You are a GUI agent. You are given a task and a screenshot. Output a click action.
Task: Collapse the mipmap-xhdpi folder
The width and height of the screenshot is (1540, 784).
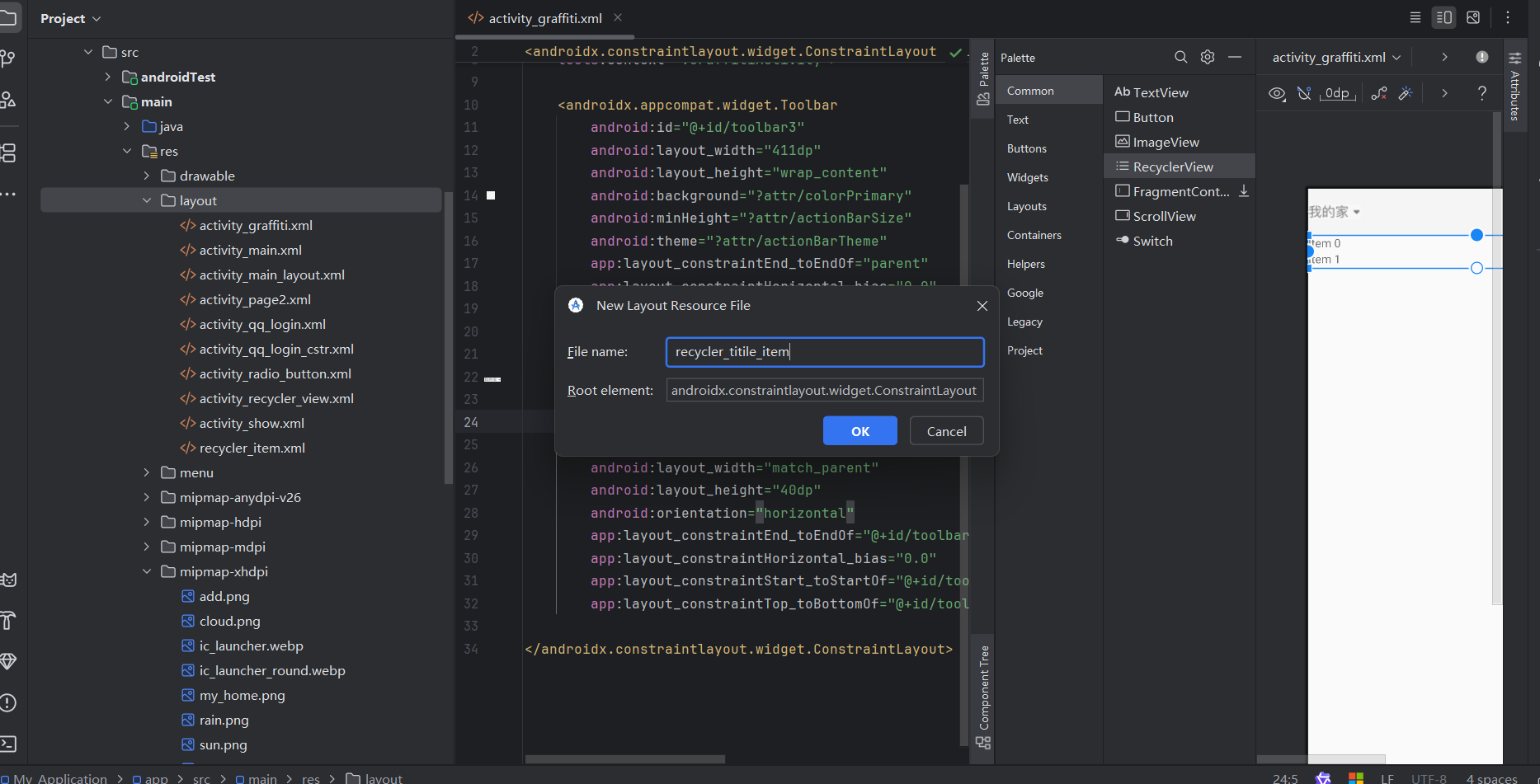coord(147,571)
